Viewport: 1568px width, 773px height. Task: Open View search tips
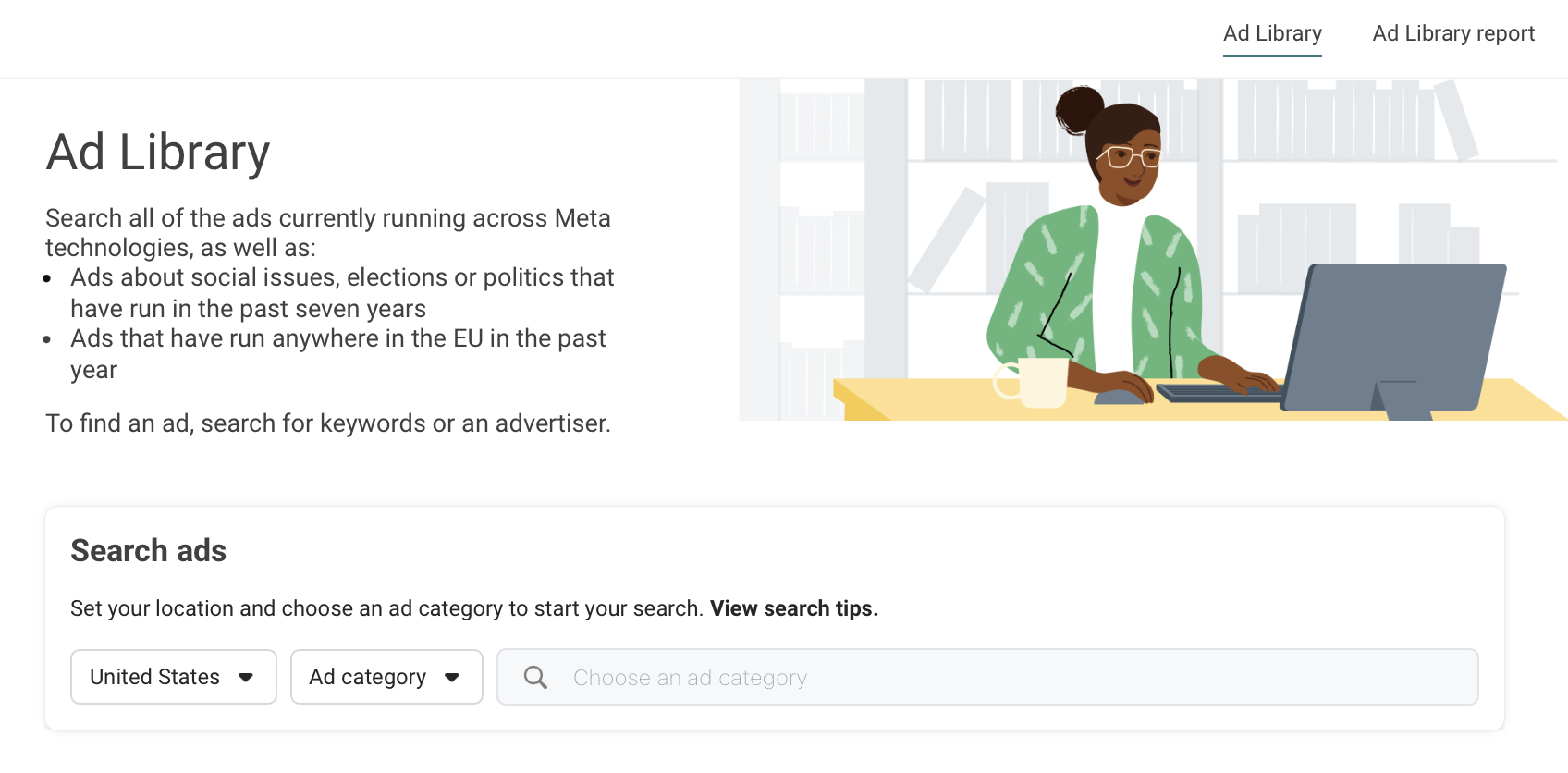[x=791, y=608]
